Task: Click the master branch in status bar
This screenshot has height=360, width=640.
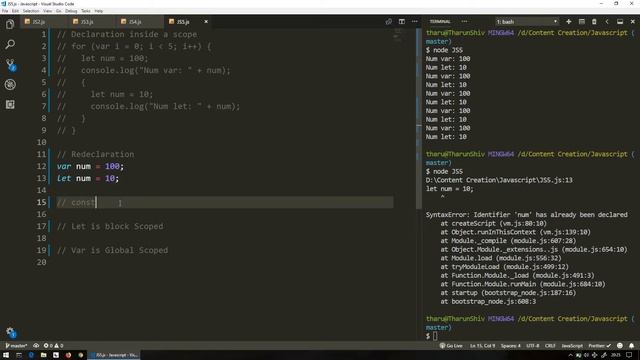Action: tap(16, 346)
